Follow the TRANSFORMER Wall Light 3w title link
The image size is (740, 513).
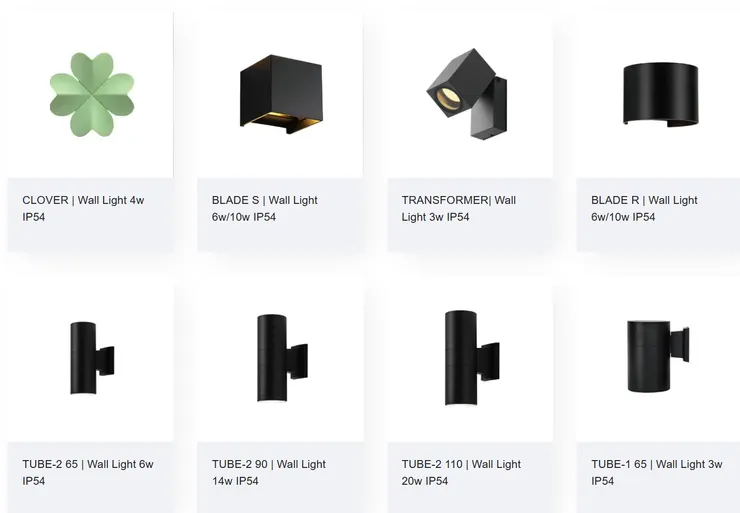tap(459, 209)
